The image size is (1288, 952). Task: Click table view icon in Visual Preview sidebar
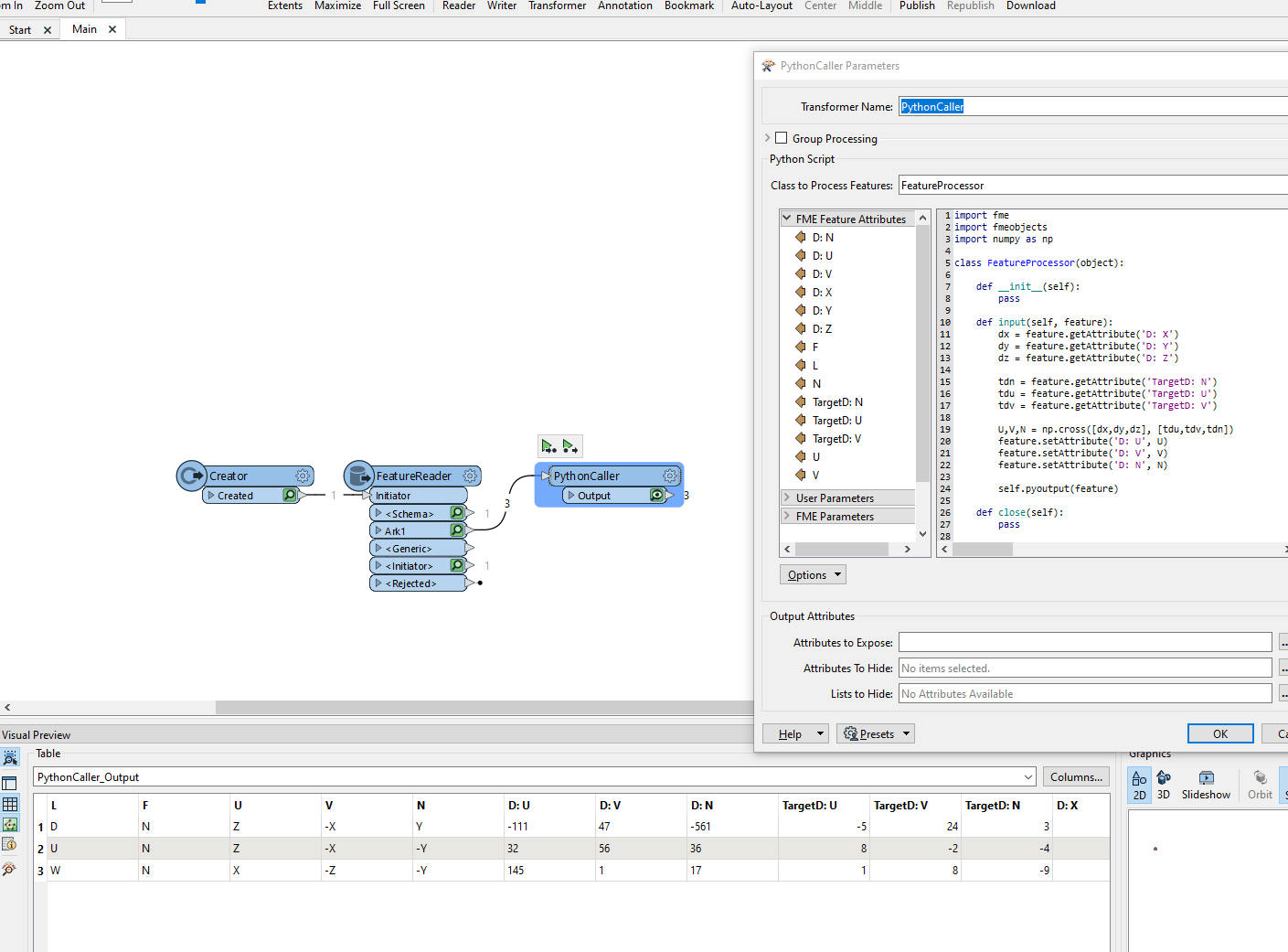(x=10, y=804)
